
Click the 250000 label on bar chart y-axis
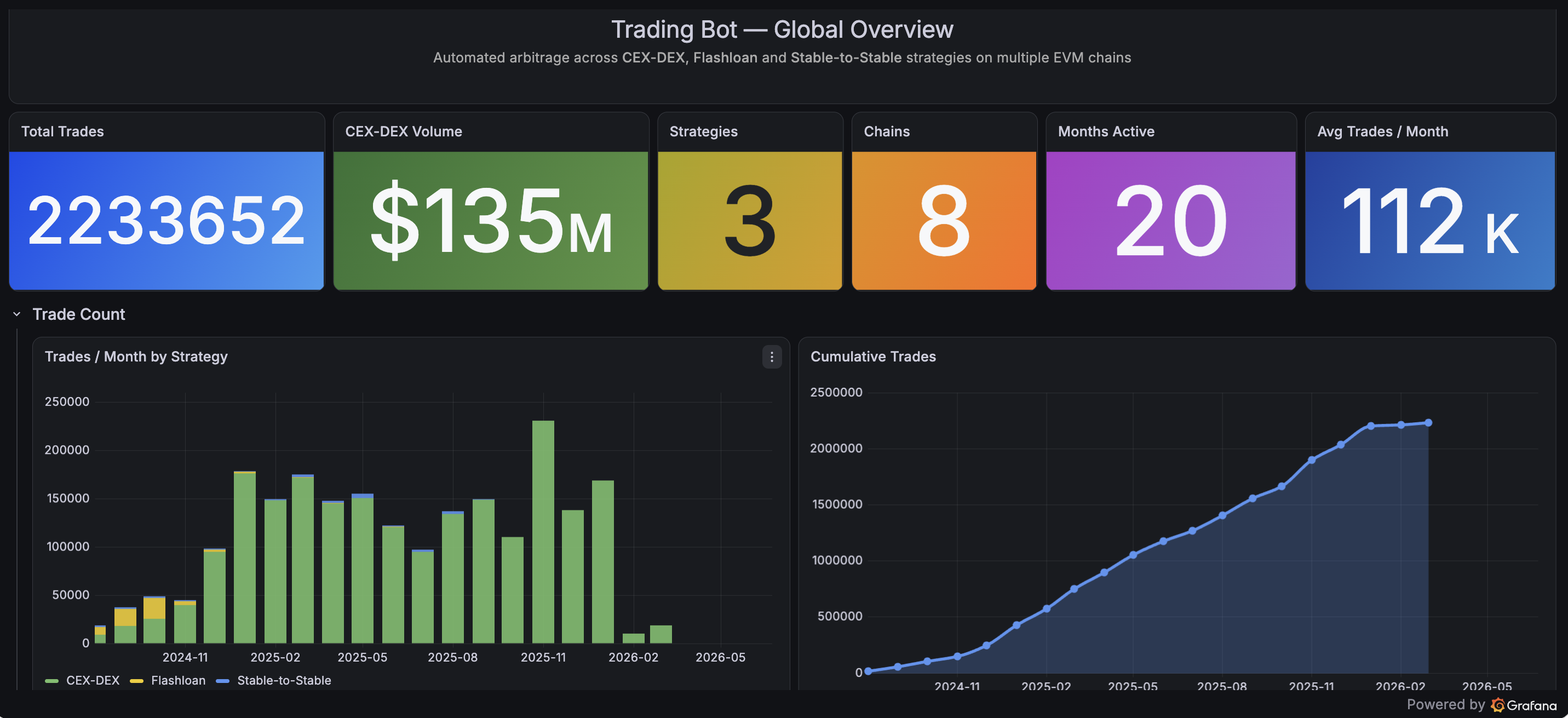pyautogui.click(x=67, y=401)
